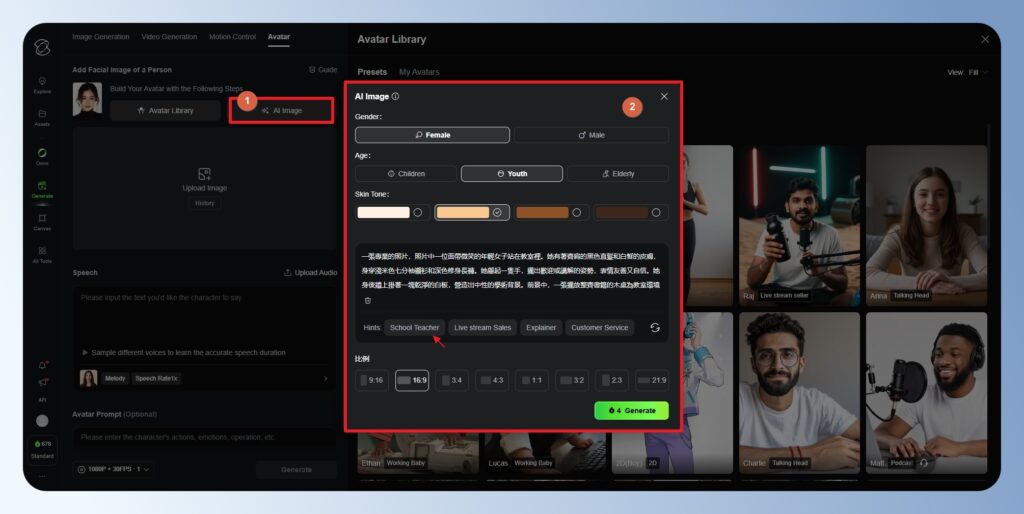Select the Avatar tab
This screenshot has width=1024, height=514.
coord(279,37)
